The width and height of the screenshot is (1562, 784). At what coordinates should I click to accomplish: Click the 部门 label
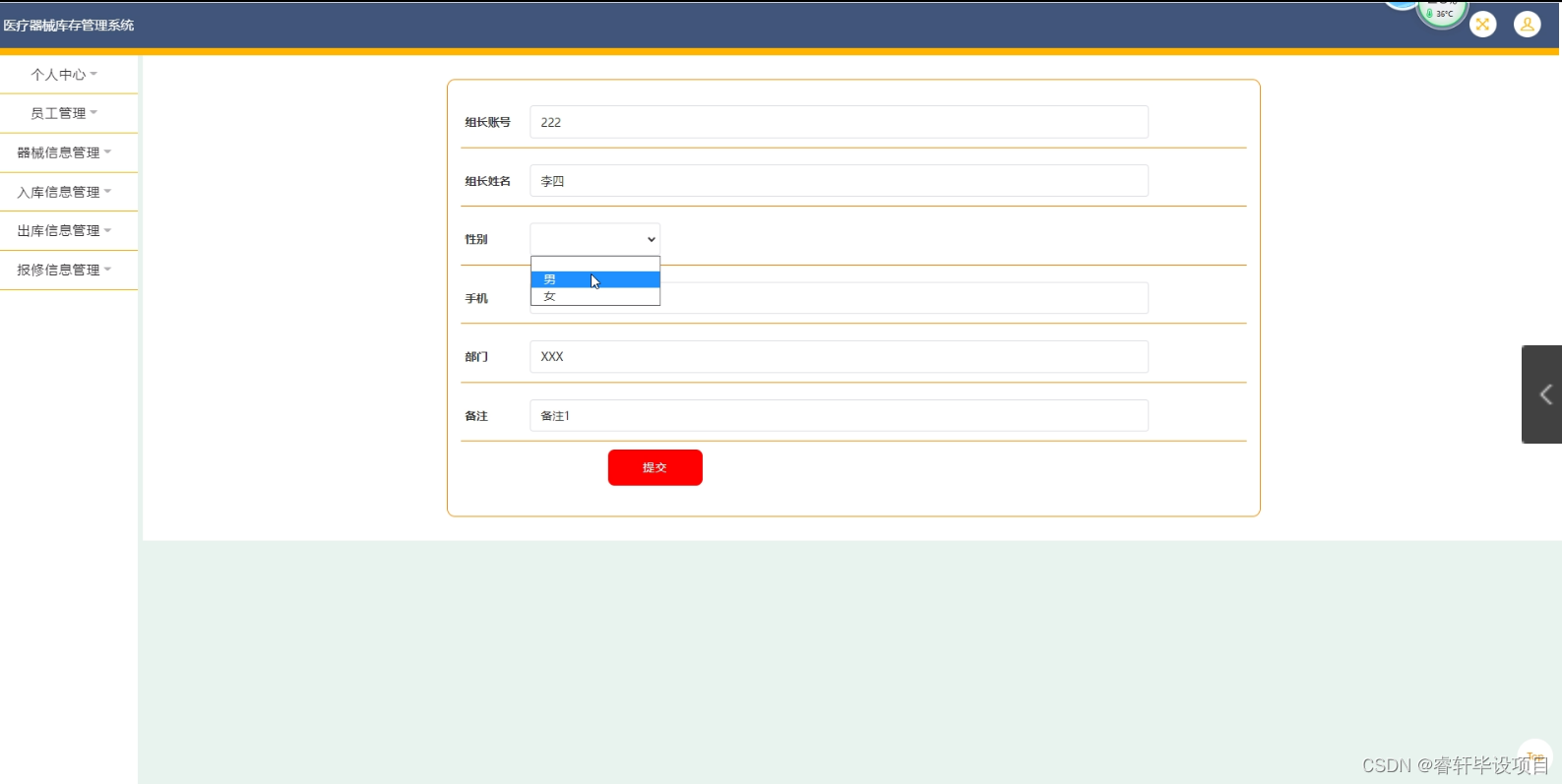click(476, 356)
